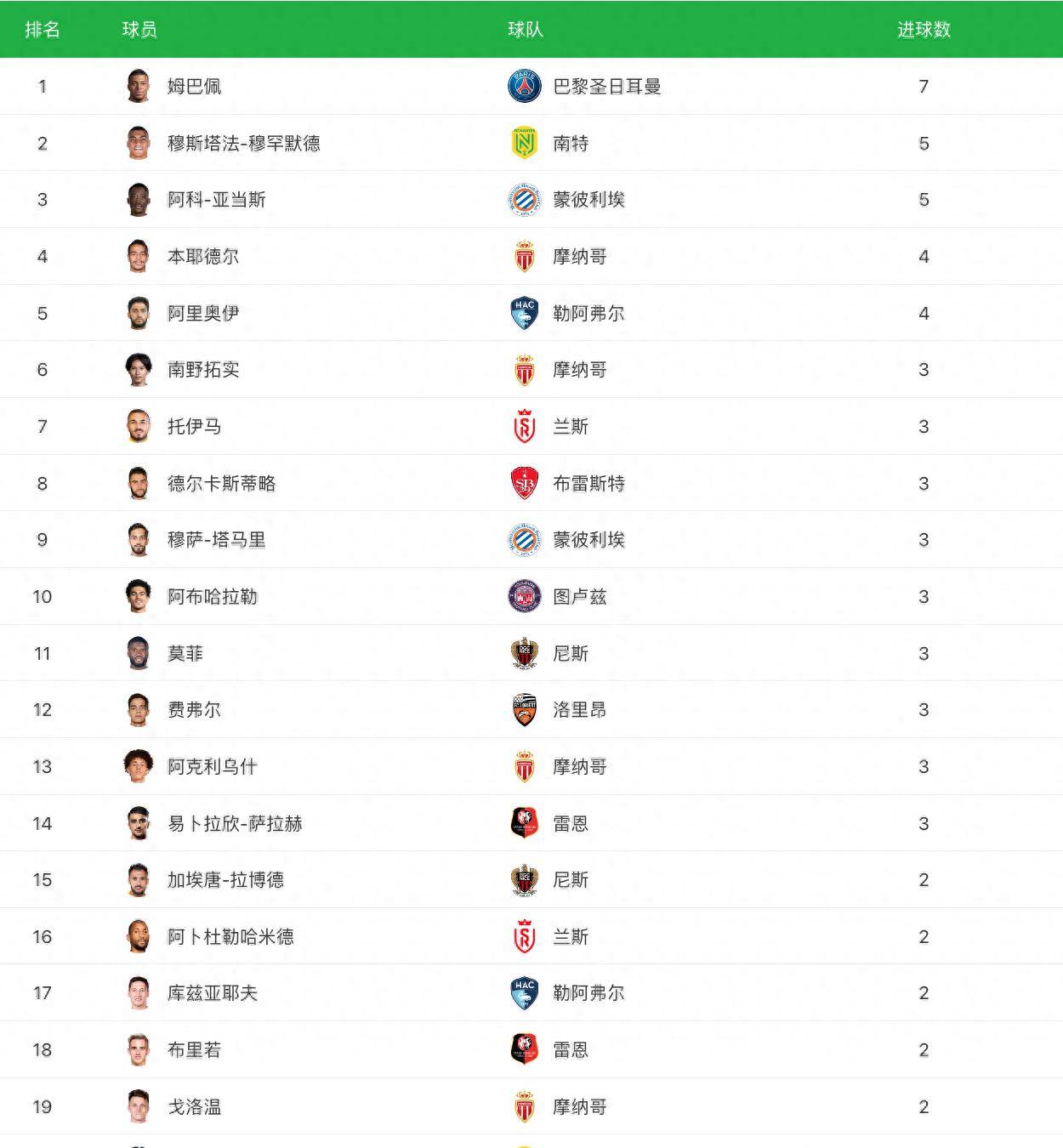Viewport: 1063px width, 1148px height.
Task: Open Takumi Minamino's avatar photo
Action: pyautogui.click(x=138, y=369)
